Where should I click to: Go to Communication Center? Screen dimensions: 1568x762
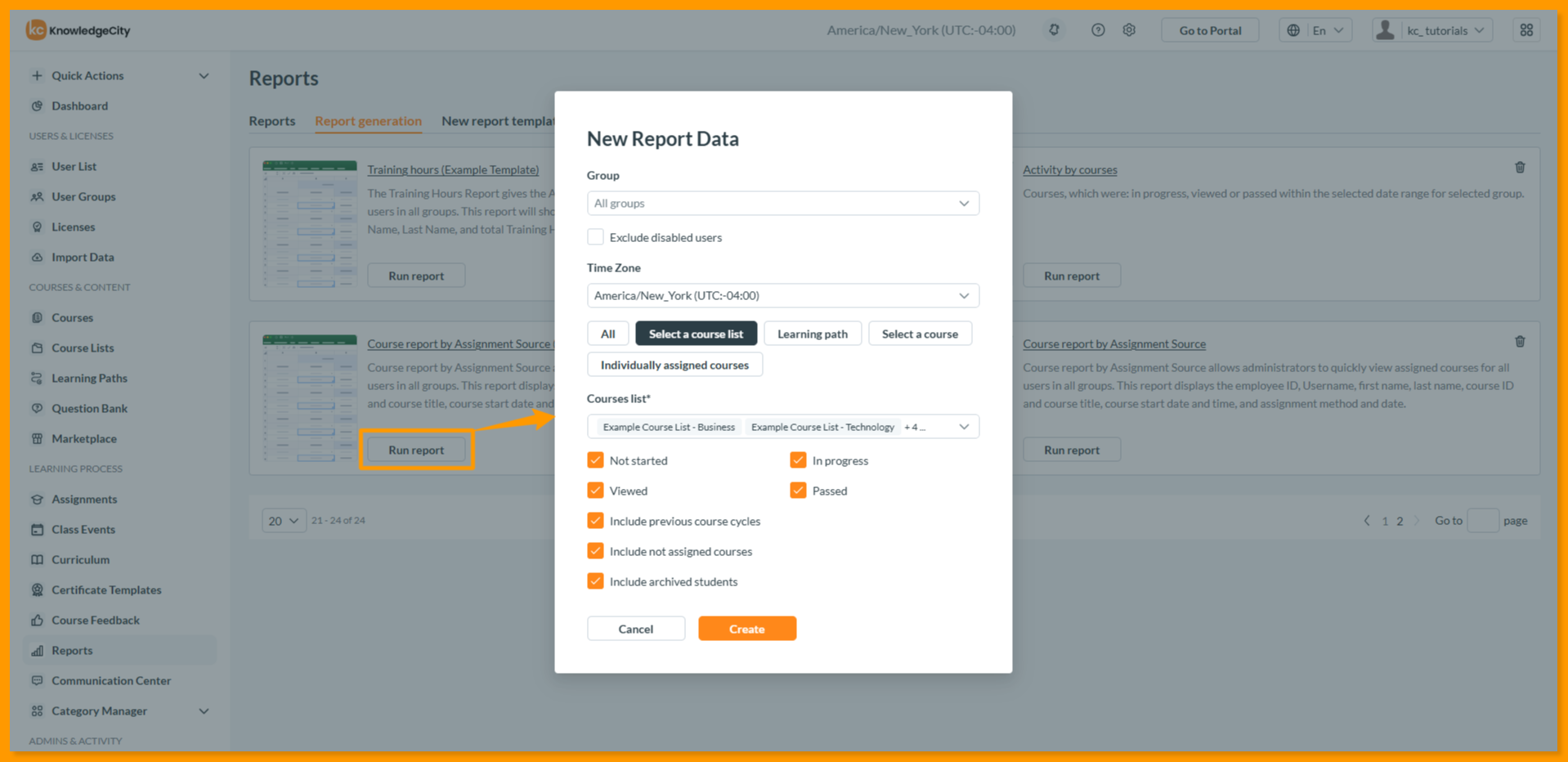pos(111,680)
